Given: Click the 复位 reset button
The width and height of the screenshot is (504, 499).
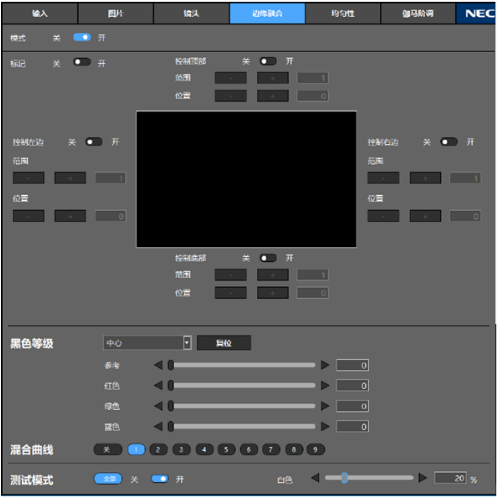Looking at the screenshot, I should [224, 343].
